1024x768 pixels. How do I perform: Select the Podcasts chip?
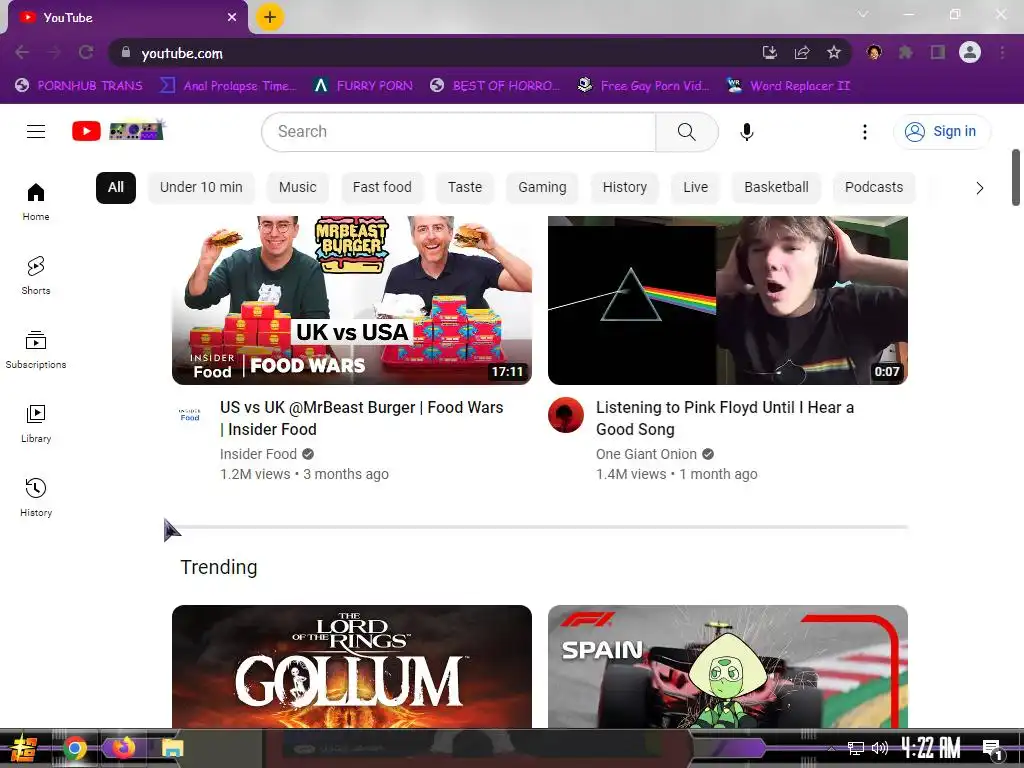[x=874, y=188]
